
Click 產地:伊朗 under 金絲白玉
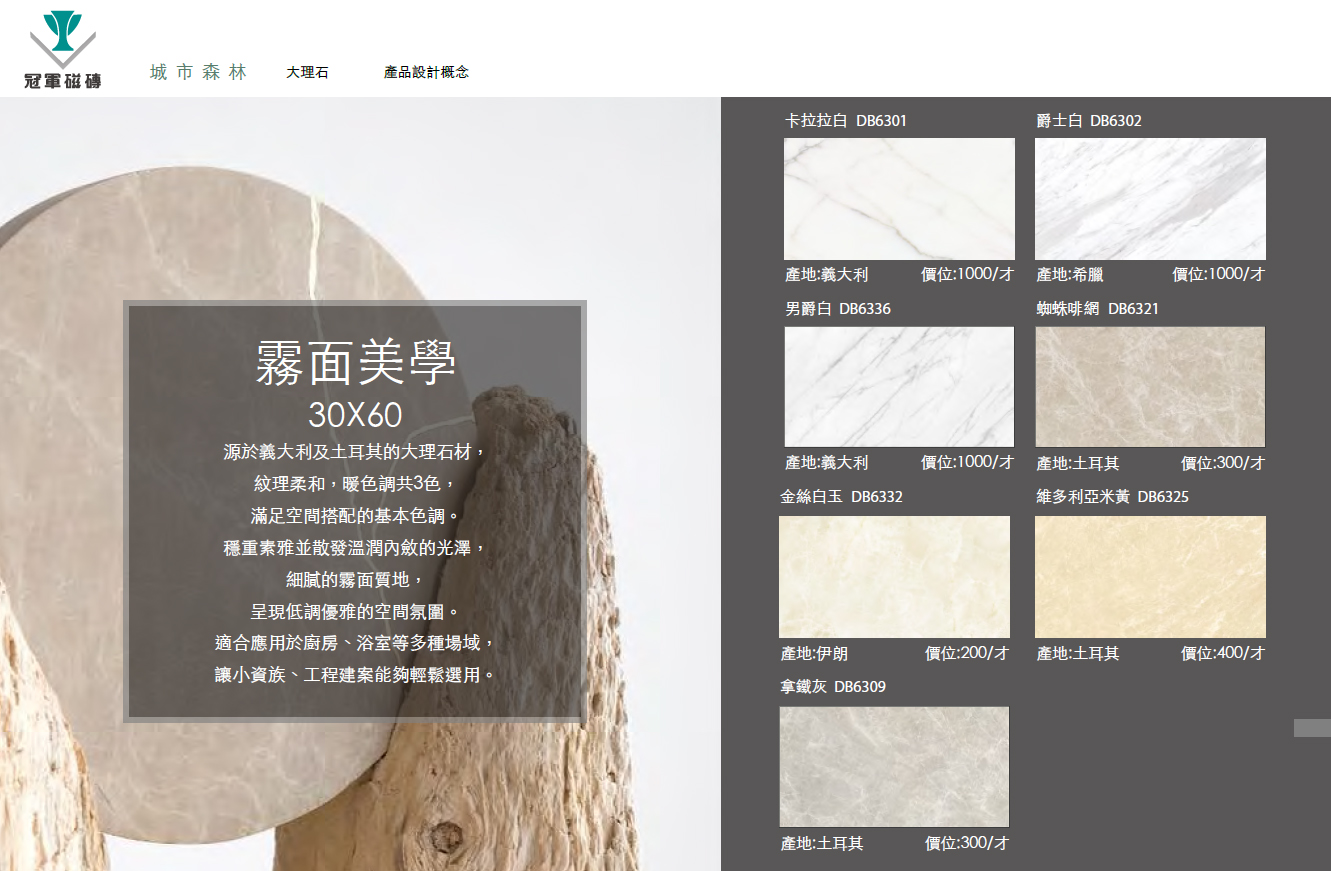click(x=814, y=654)
